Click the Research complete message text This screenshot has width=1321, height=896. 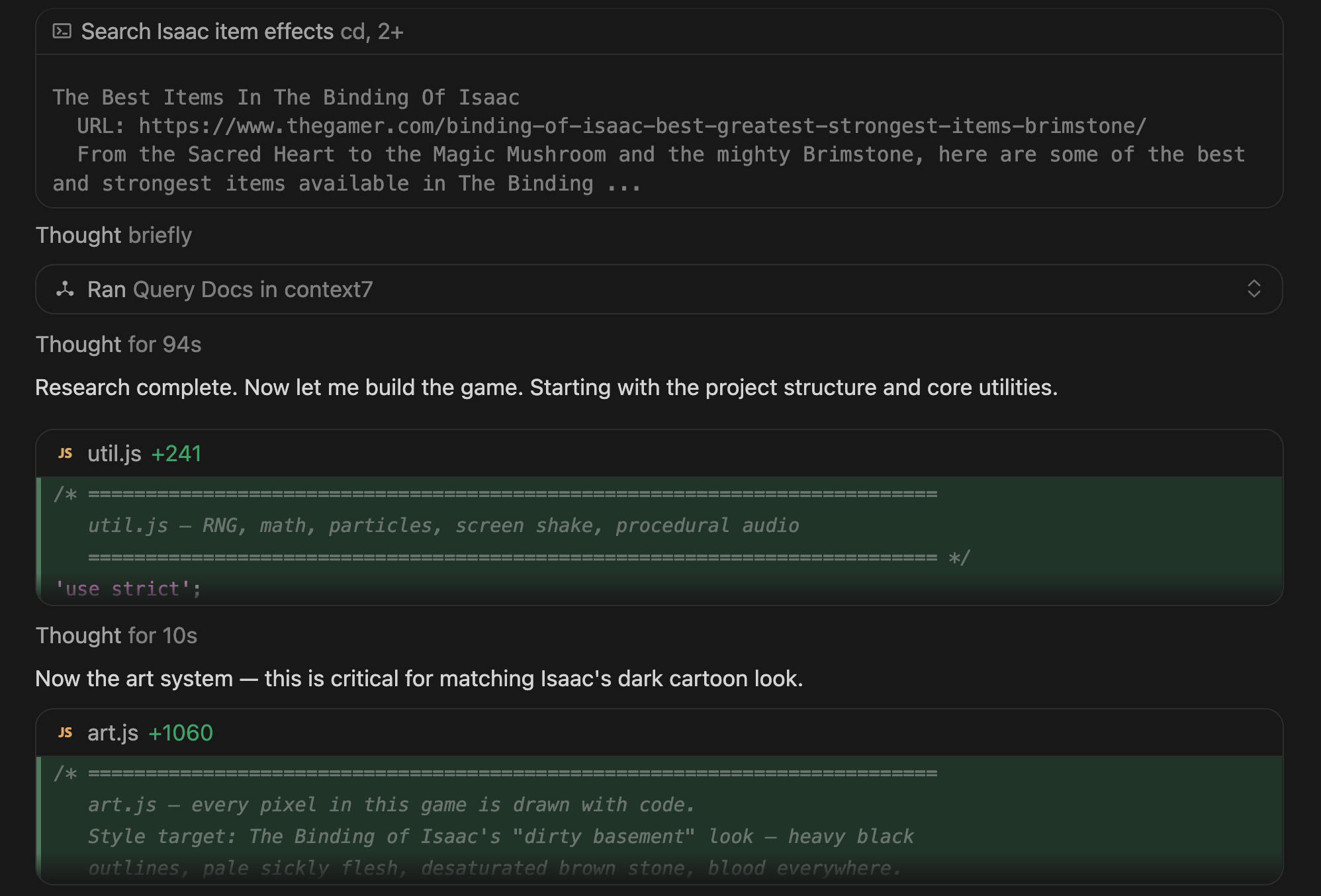click(547, 387)
